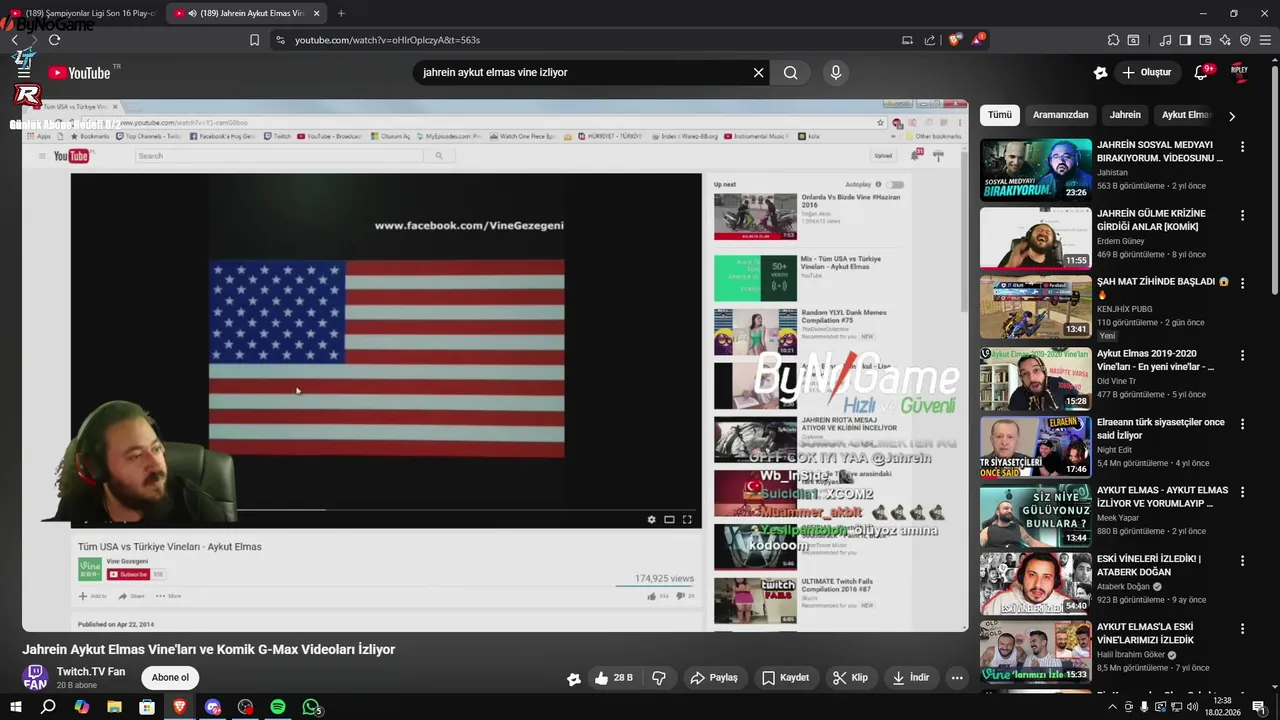Show hidden system tray icons
Viewport: 1280px width, 720px height.
[x=1113, y=707]
